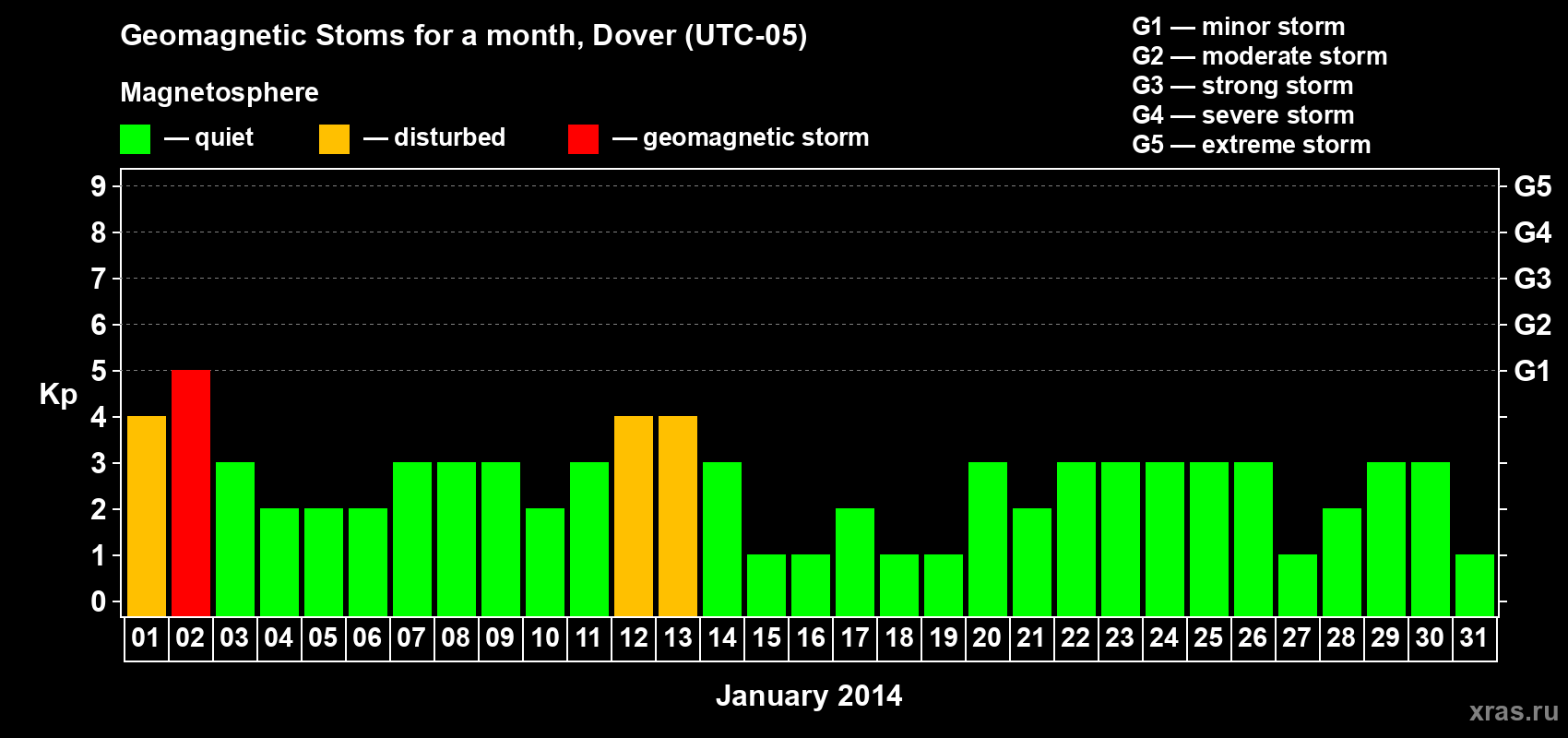This screenshot has height=738, width=1568.
Task: Click the G3 label on right axis
Action: 1532,279
